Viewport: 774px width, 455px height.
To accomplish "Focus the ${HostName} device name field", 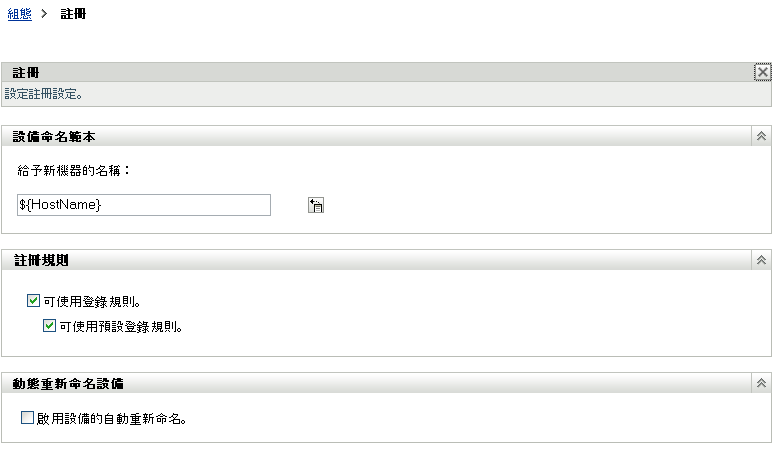I will click(x=144, y=205).
